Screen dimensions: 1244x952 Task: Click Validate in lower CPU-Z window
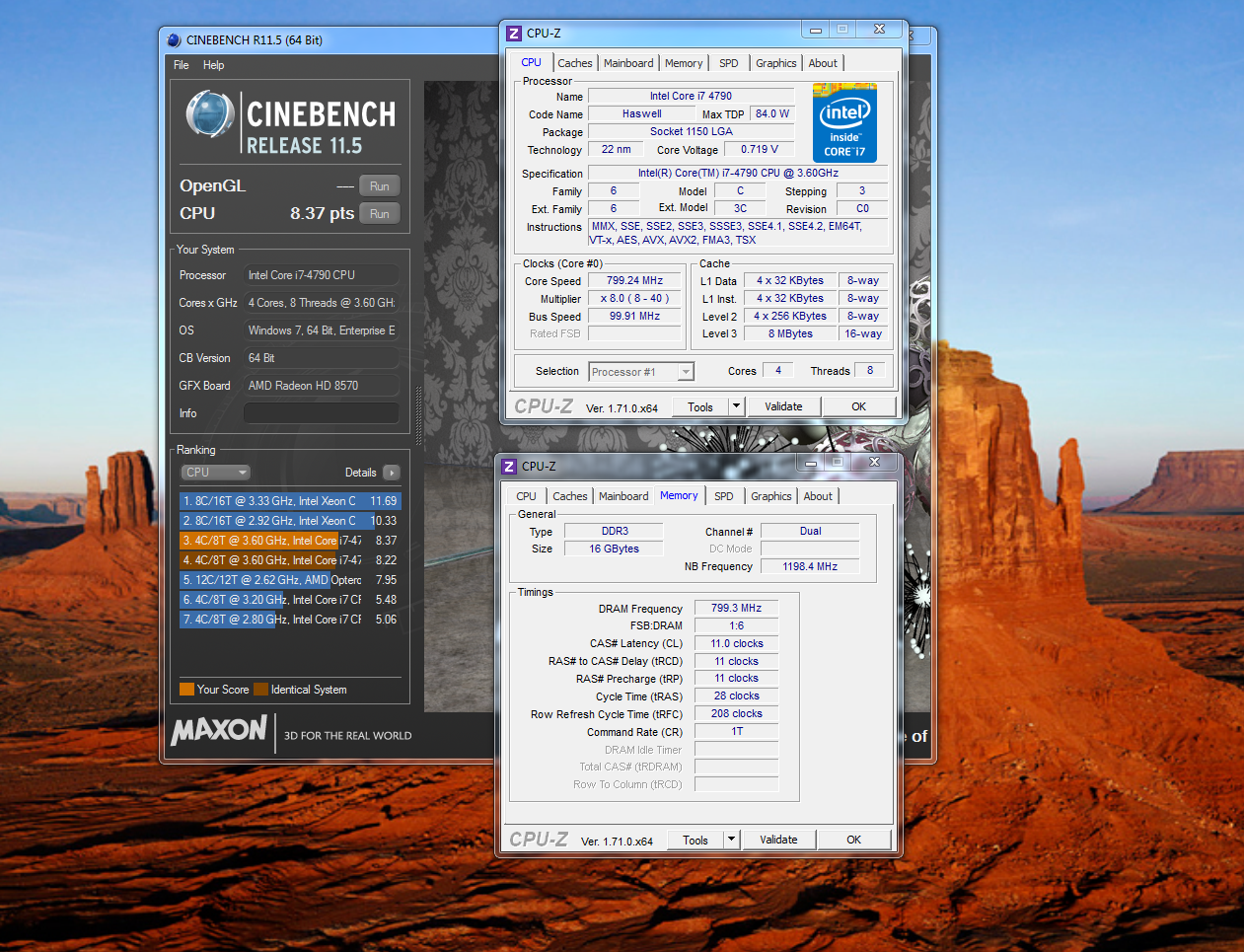pos(778,840)
